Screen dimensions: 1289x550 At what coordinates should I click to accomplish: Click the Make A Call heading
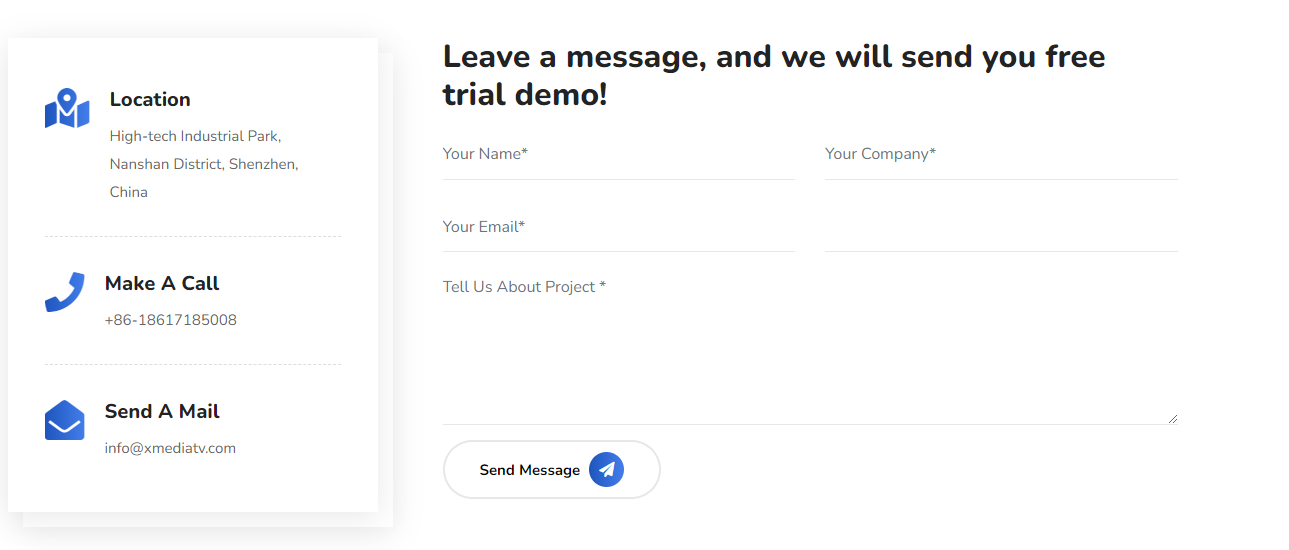pos(162,283)
